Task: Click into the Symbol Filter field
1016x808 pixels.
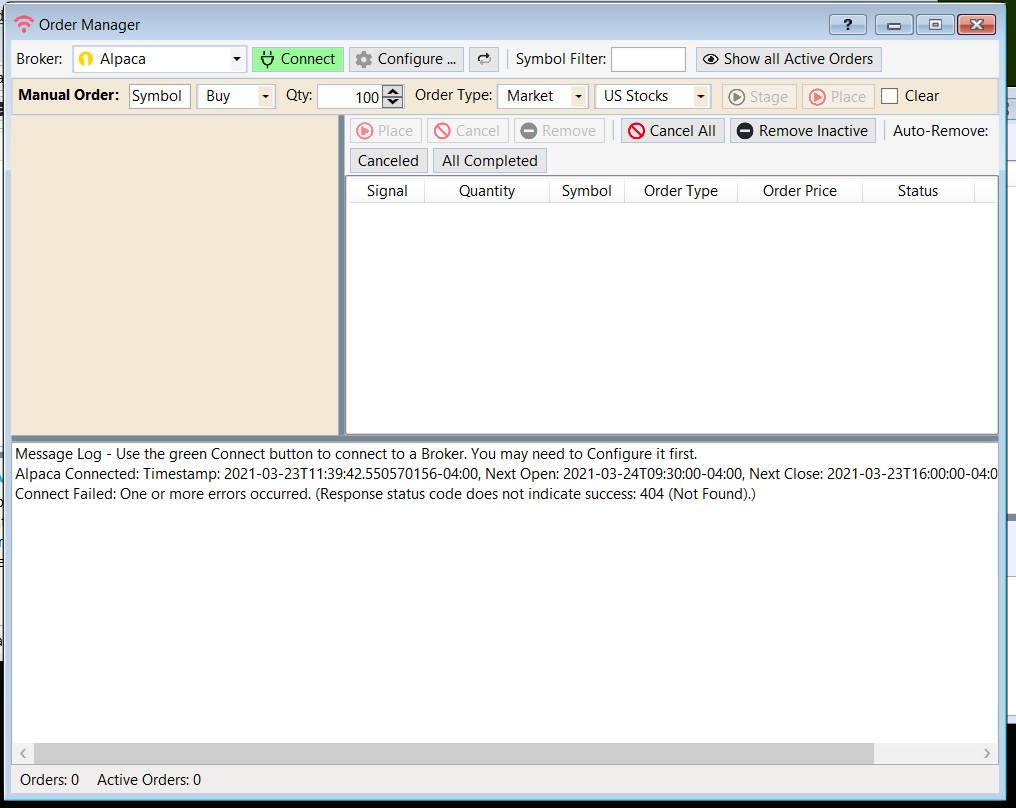Action: 648,59
